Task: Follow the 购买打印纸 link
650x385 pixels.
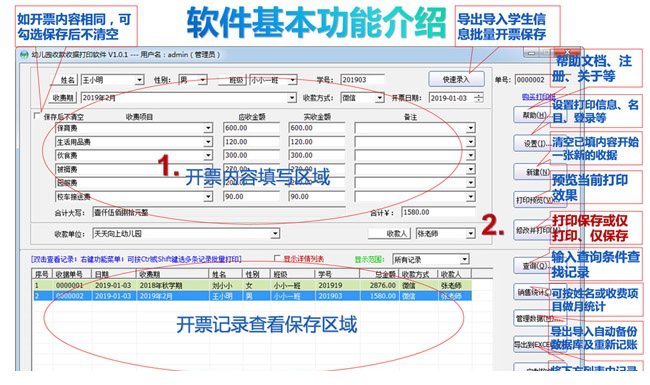Action: [x=538, y=97]
